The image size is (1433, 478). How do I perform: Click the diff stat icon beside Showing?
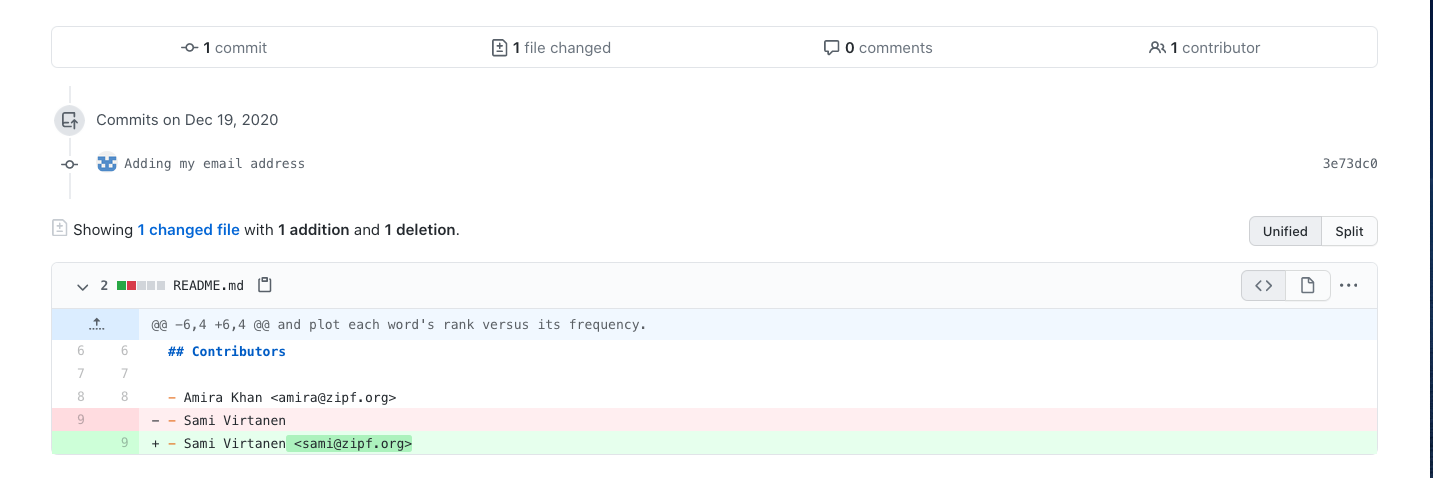(60, 229)
